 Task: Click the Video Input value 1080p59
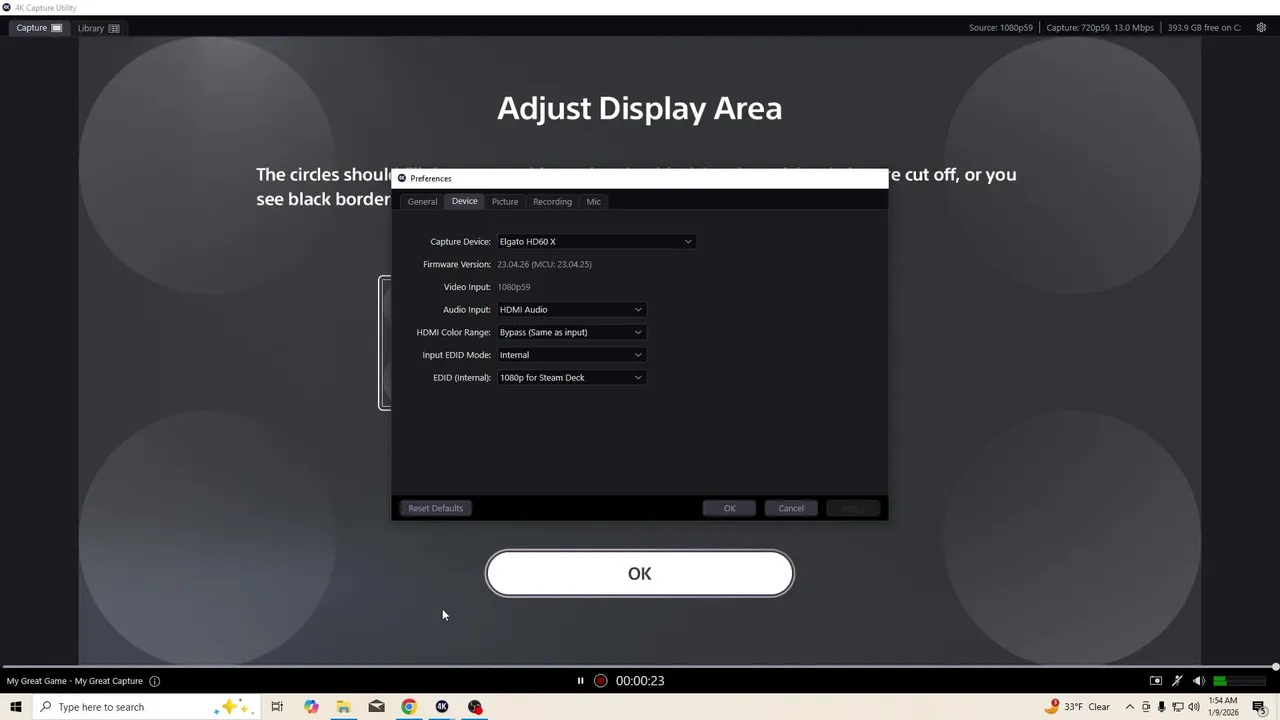click(x=514, y=287)
